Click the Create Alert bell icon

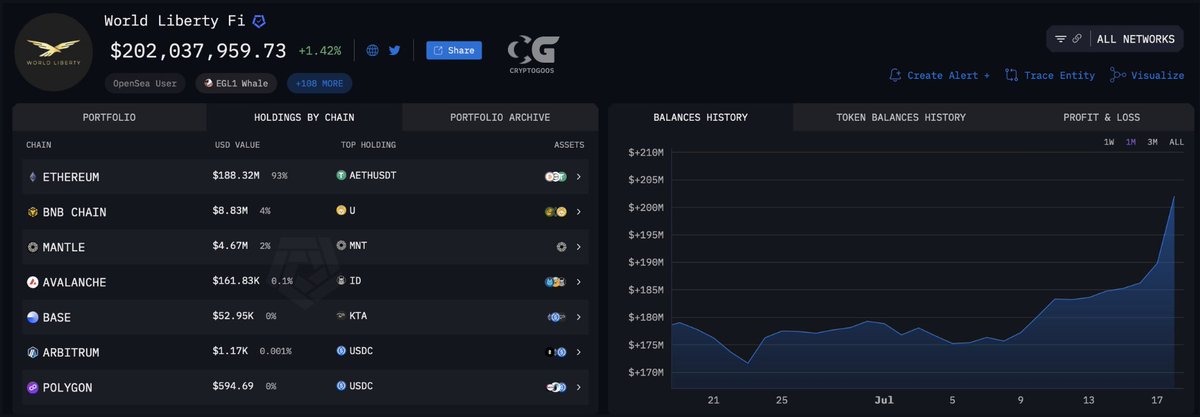click(x=895, y=75)
